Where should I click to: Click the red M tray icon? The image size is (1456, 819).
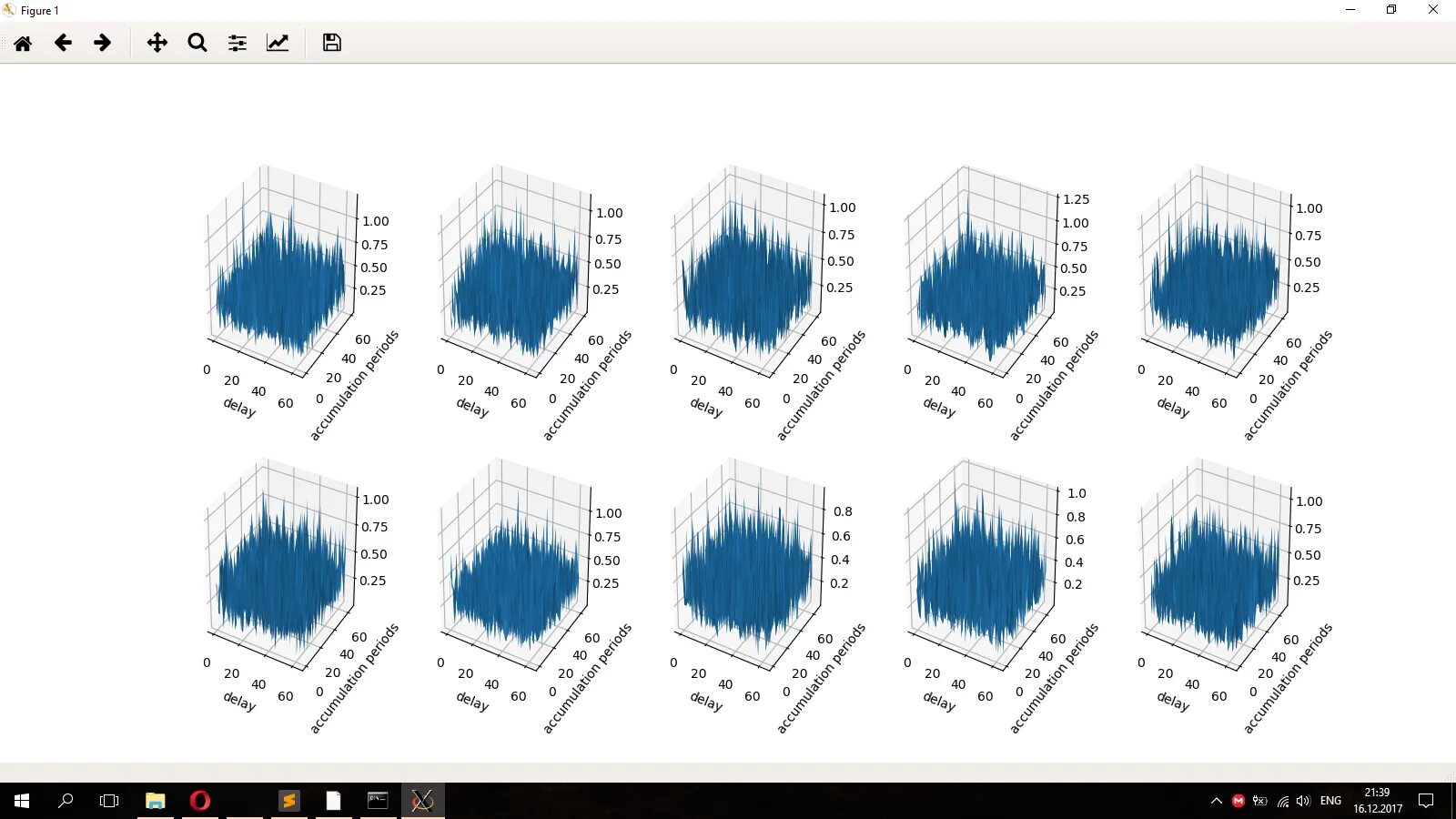[x=1238, y=801]
